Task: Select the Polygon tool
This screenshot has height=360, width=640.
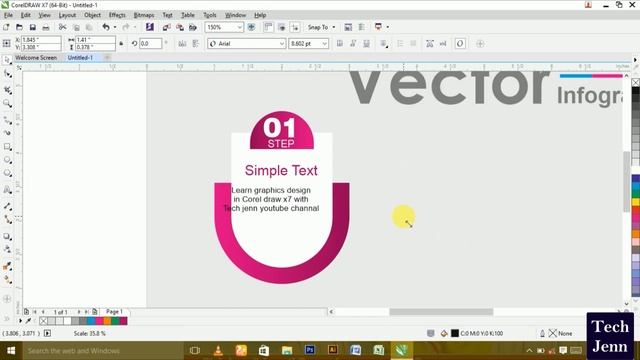Action: pyautogui.click(x=7, y=173)
